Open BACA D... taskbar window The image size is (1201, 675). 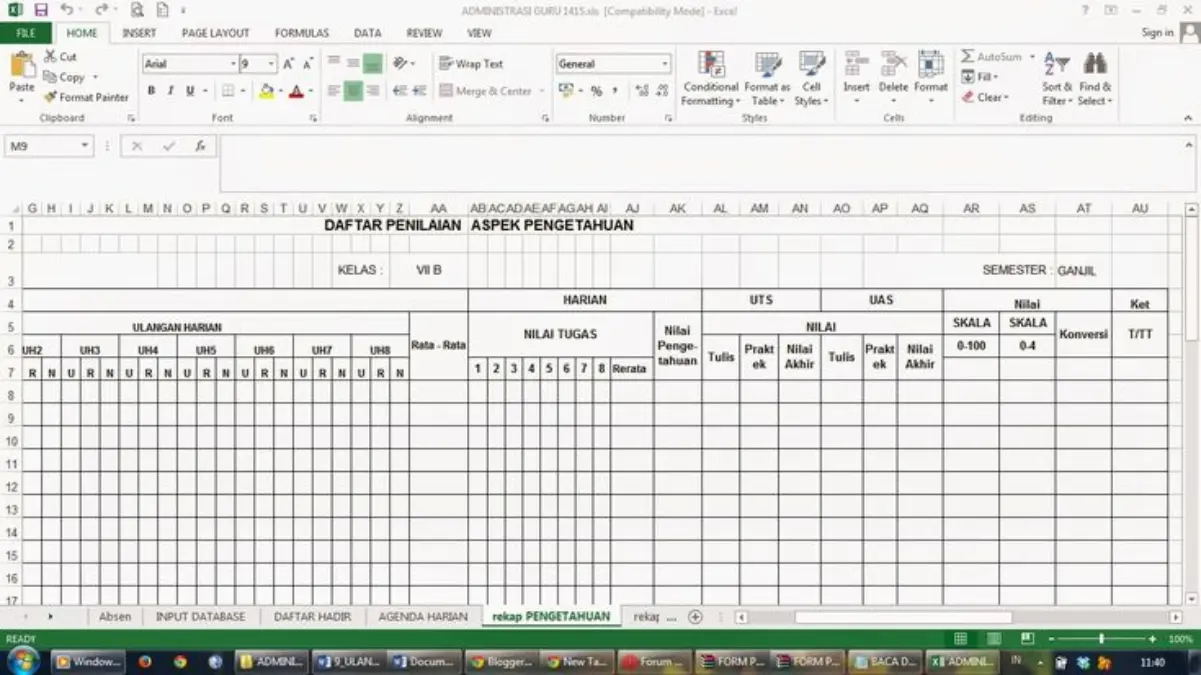[885, 661]
